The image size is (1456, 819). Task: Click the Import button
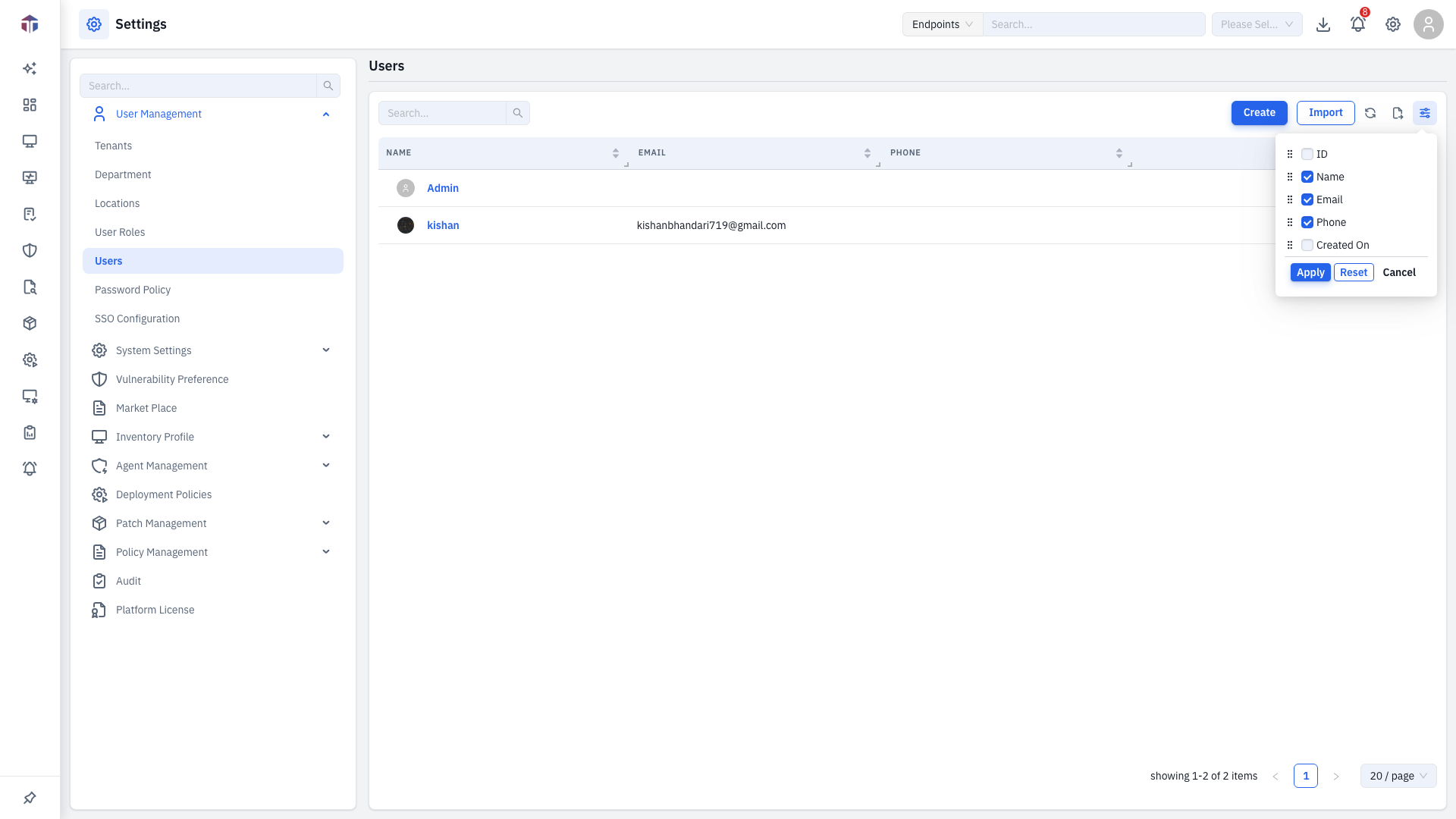(1326, 113)
